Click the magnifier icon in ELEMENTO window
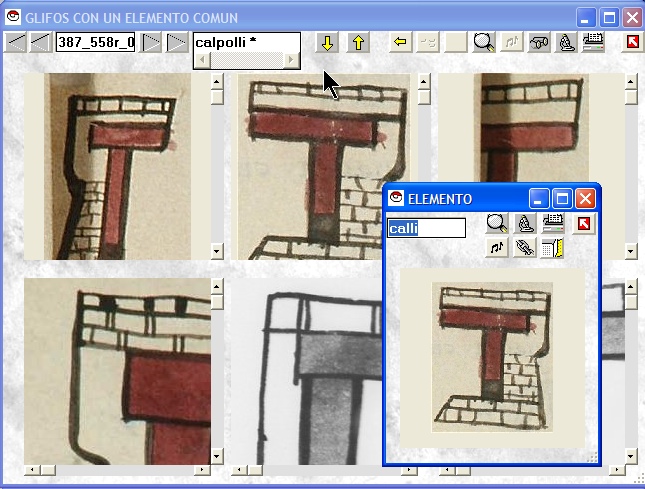 coord(497,223)
